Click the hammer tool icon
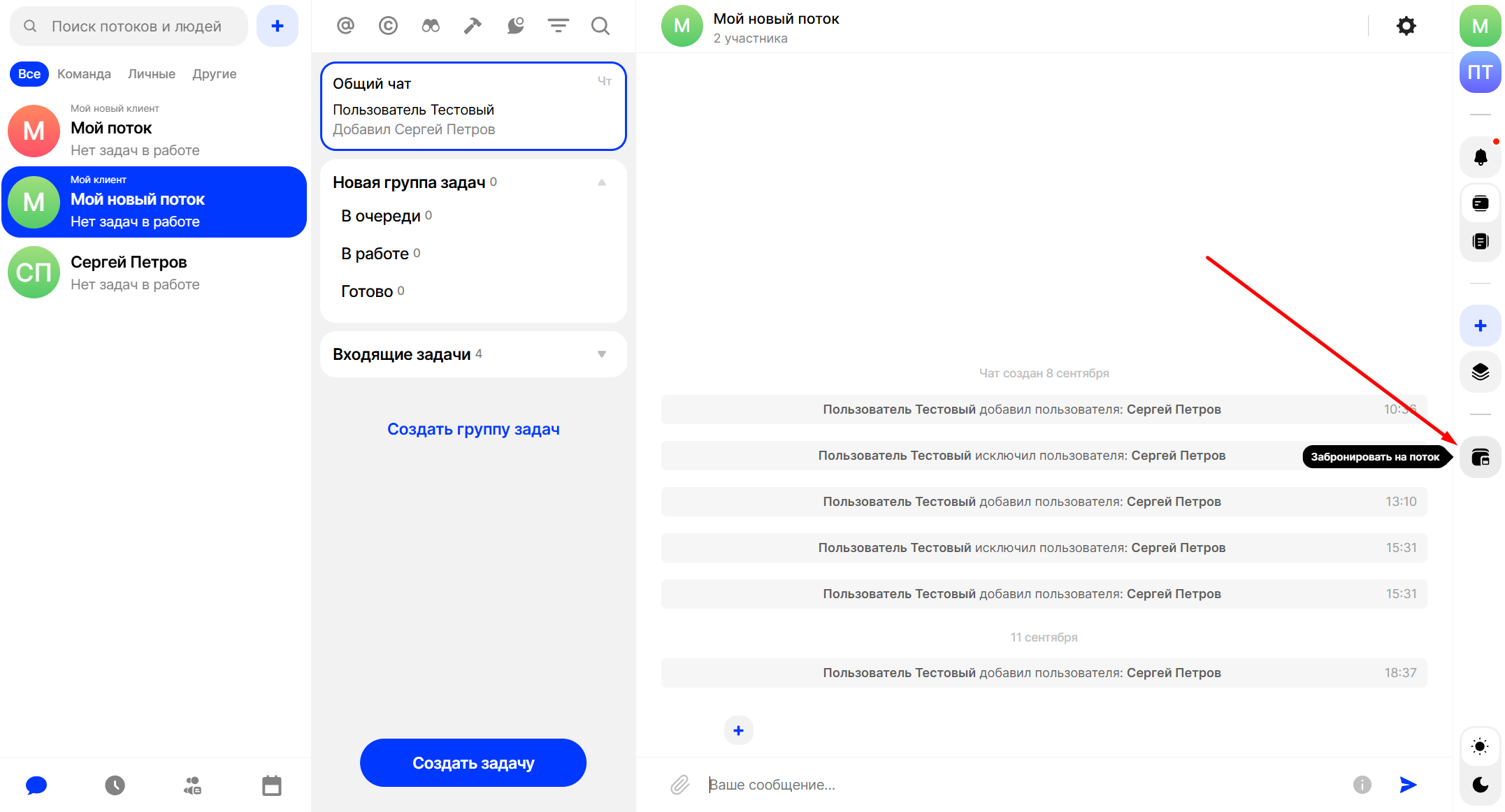Screen dimensions: 1505x812 click(473, 26)
